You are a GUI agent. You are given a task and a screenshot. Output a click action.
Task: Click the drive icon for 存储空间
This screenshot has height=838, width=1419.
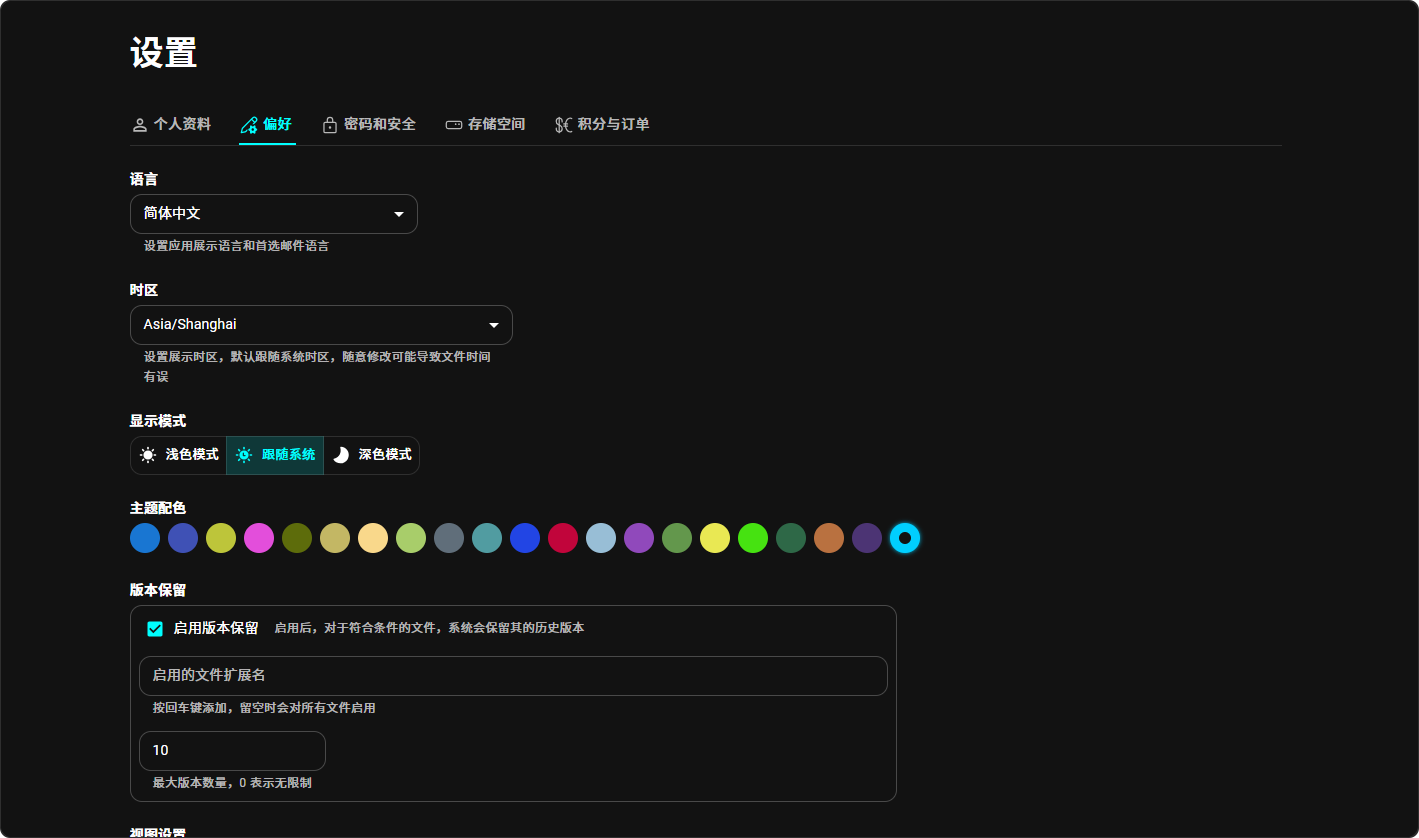pyautogui.click(x=454, y=125)
